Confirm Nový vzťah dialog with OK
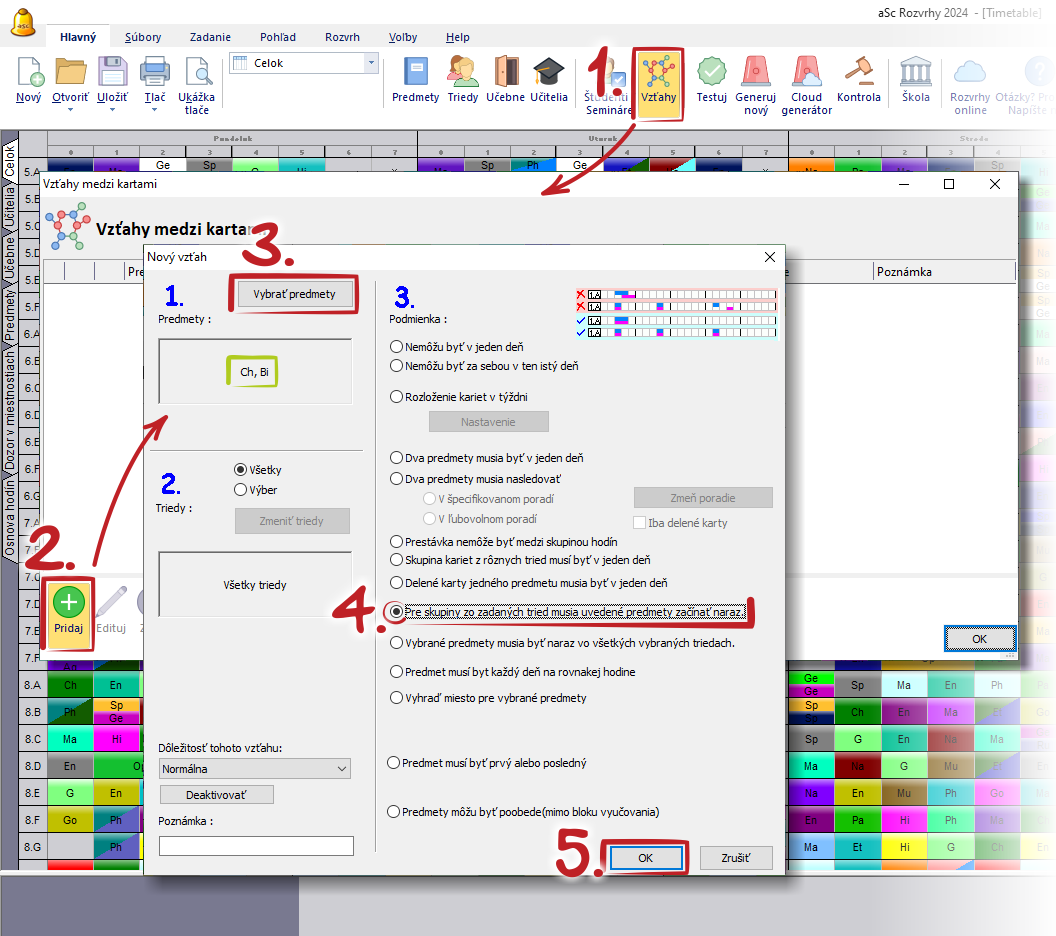Screen dimensions: 1056x936 tap(645, 858)
